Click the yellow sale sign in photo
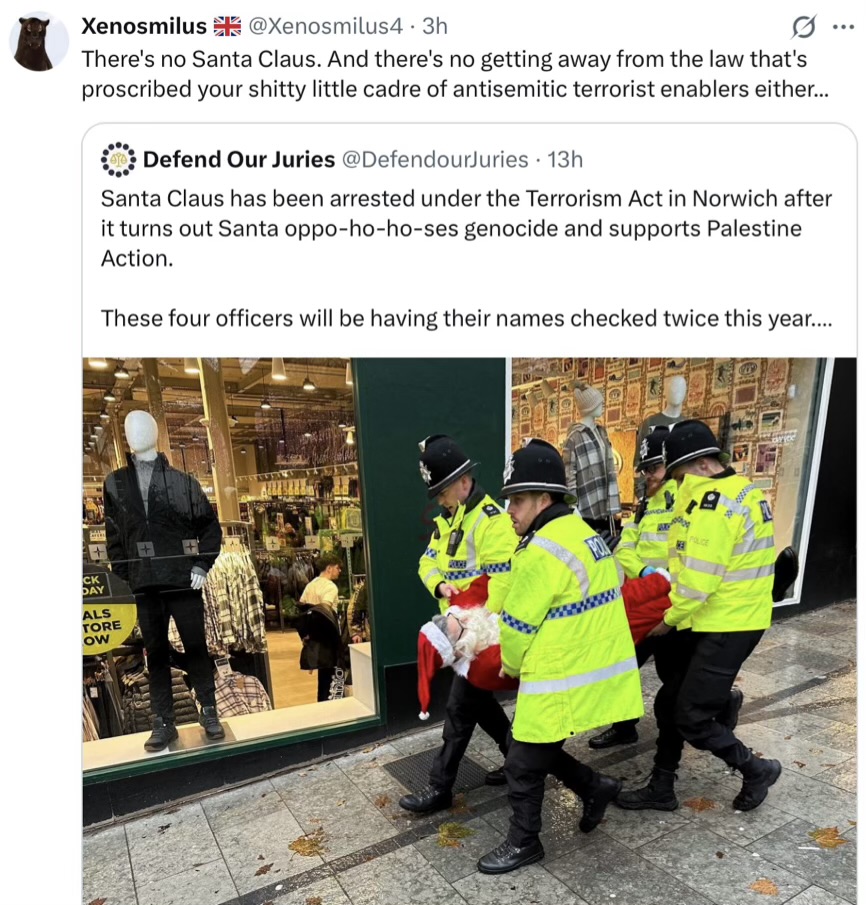The image size is (867, 905). click(x=107, y=626)
